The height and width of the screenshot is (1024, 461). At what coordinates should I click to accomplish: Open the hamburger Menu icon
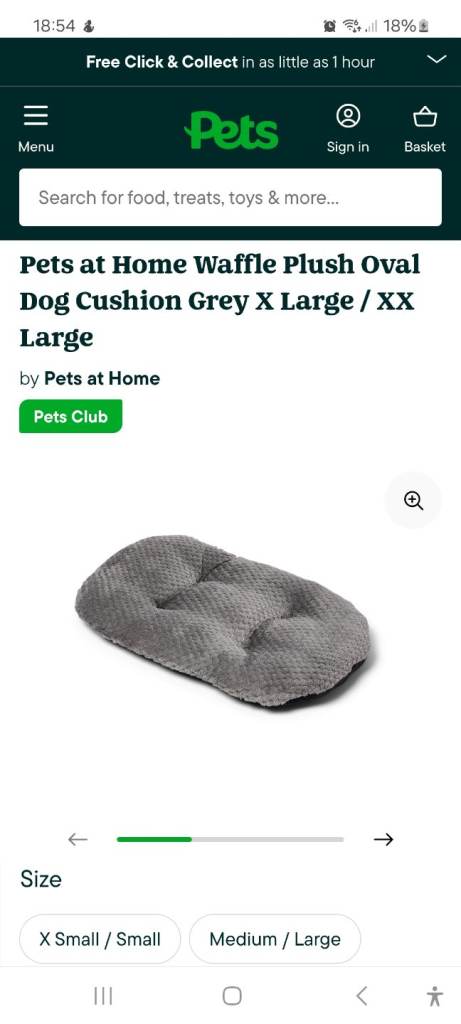pyautogui.click(x=36, y=116)
